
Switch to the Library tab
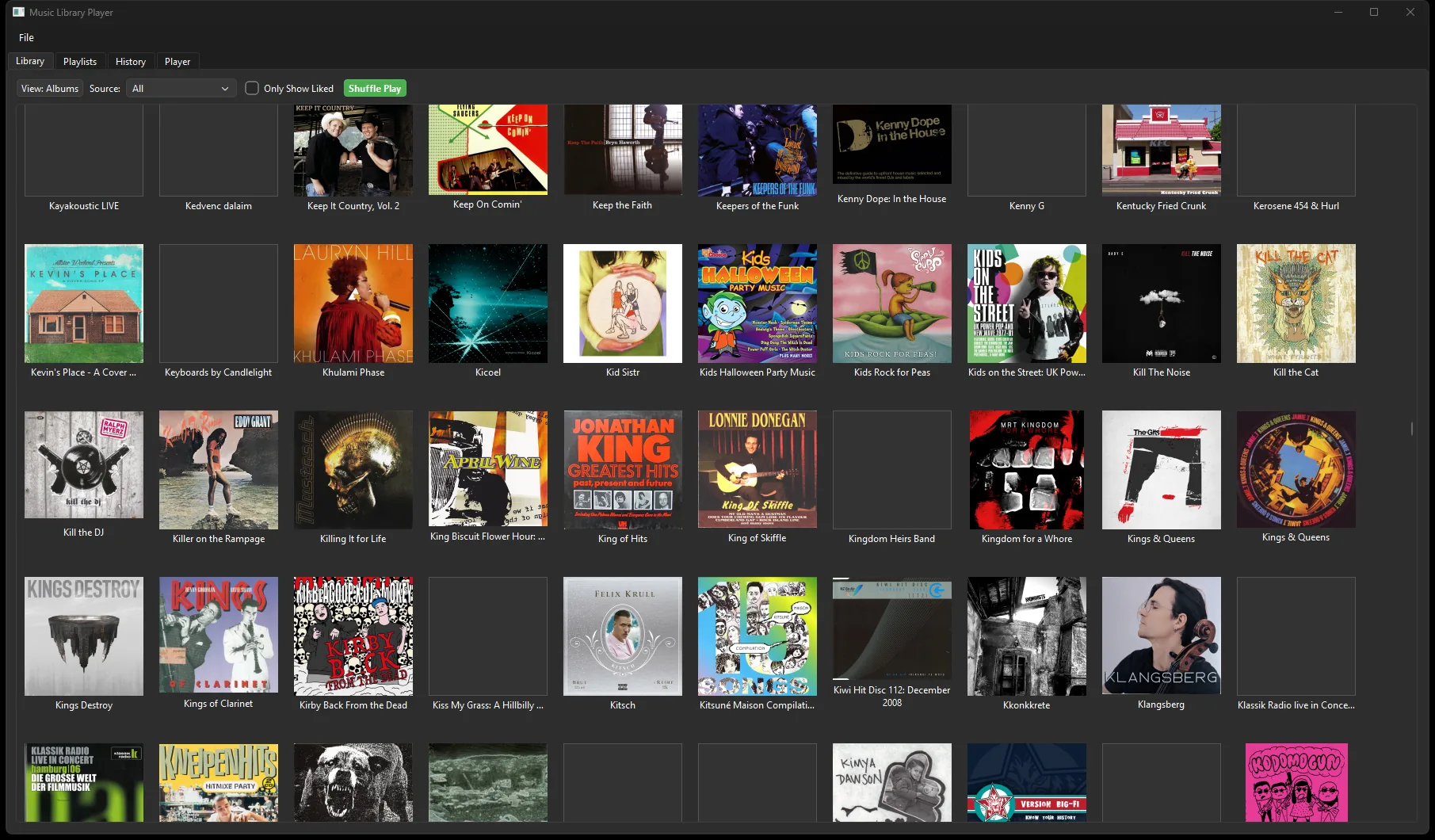click(30, 61)
